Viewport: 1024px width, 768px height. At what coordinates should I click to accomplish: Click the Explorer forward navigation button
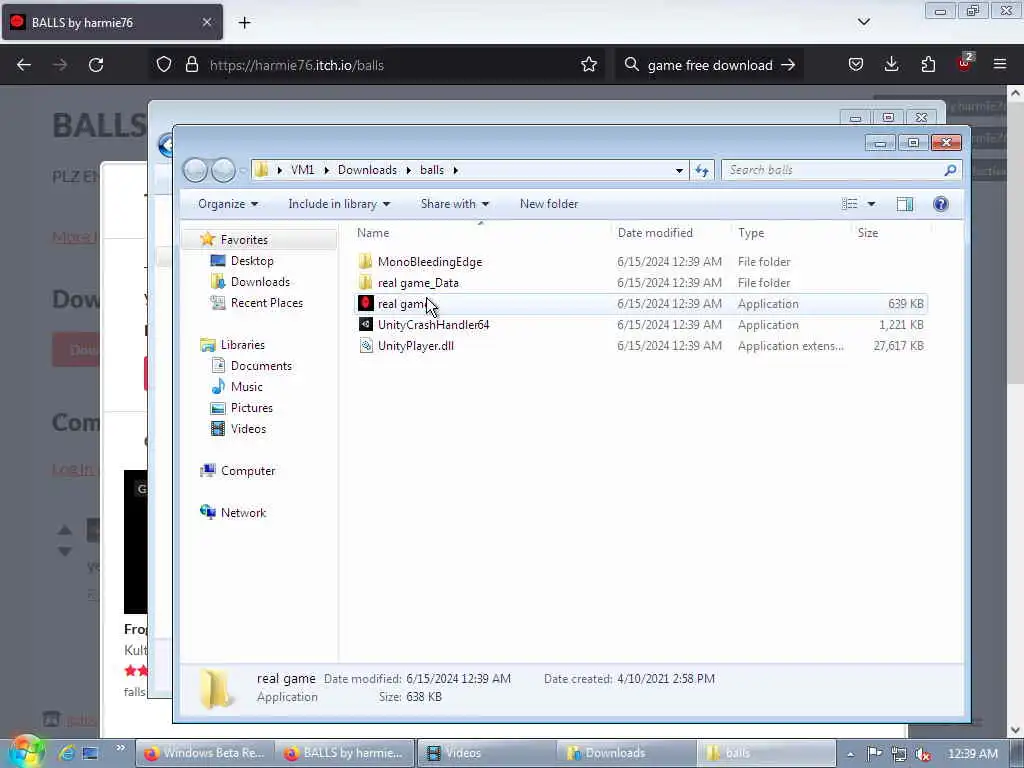pyautogui.click(x=223, y=170)
